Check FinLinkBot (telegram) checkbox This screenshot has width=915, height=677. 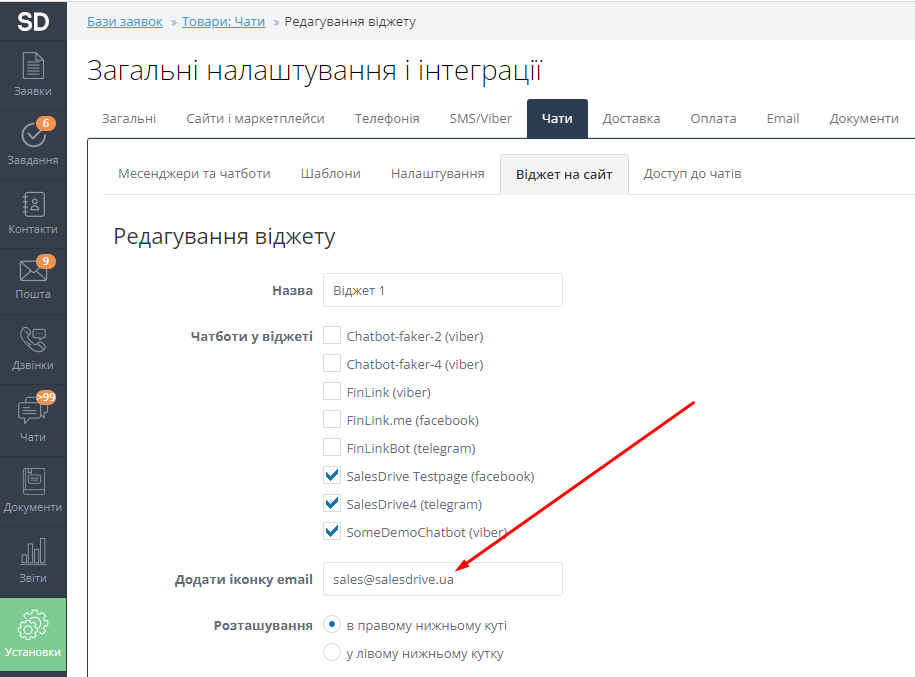[332, 448]
